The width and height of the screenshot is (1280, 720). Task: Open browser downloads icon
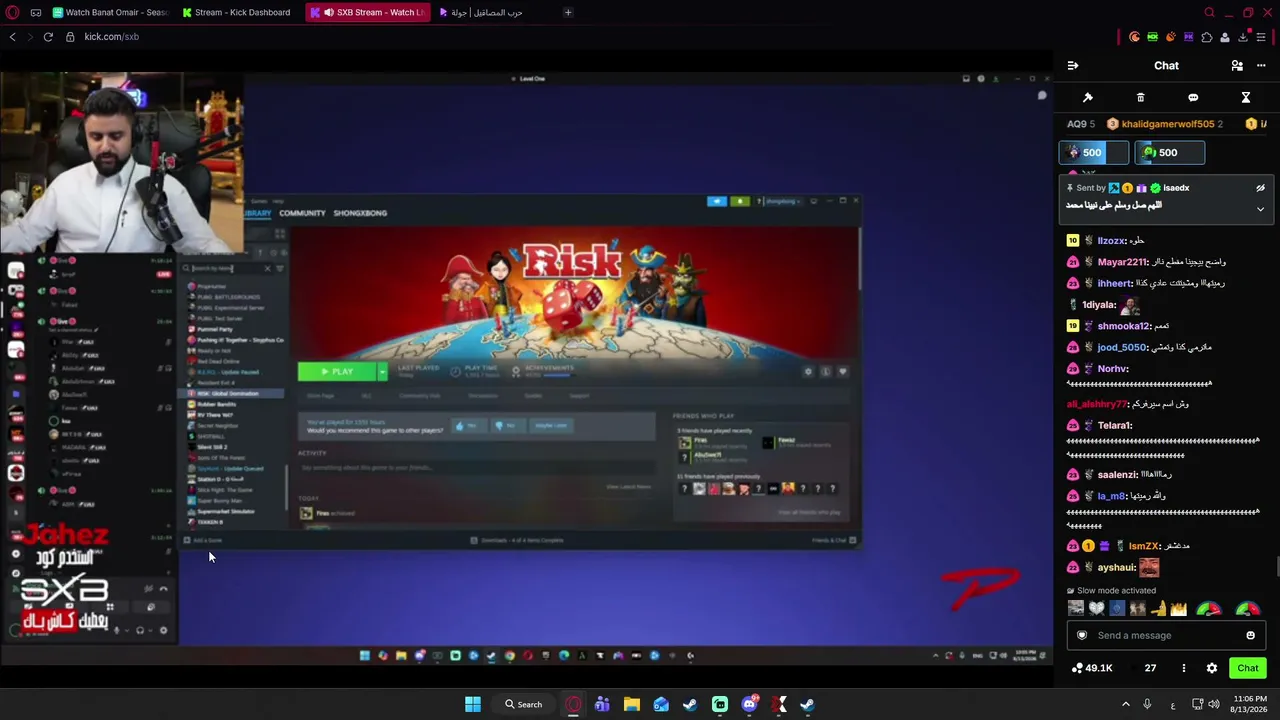click(1243, 37)
